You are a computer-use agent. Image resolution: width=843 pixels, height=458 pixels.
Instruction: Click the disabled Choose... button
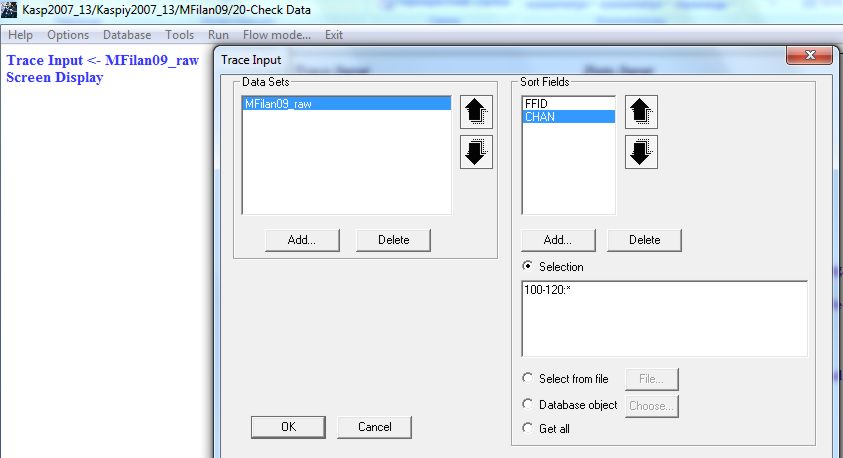[x=652, y=406]
